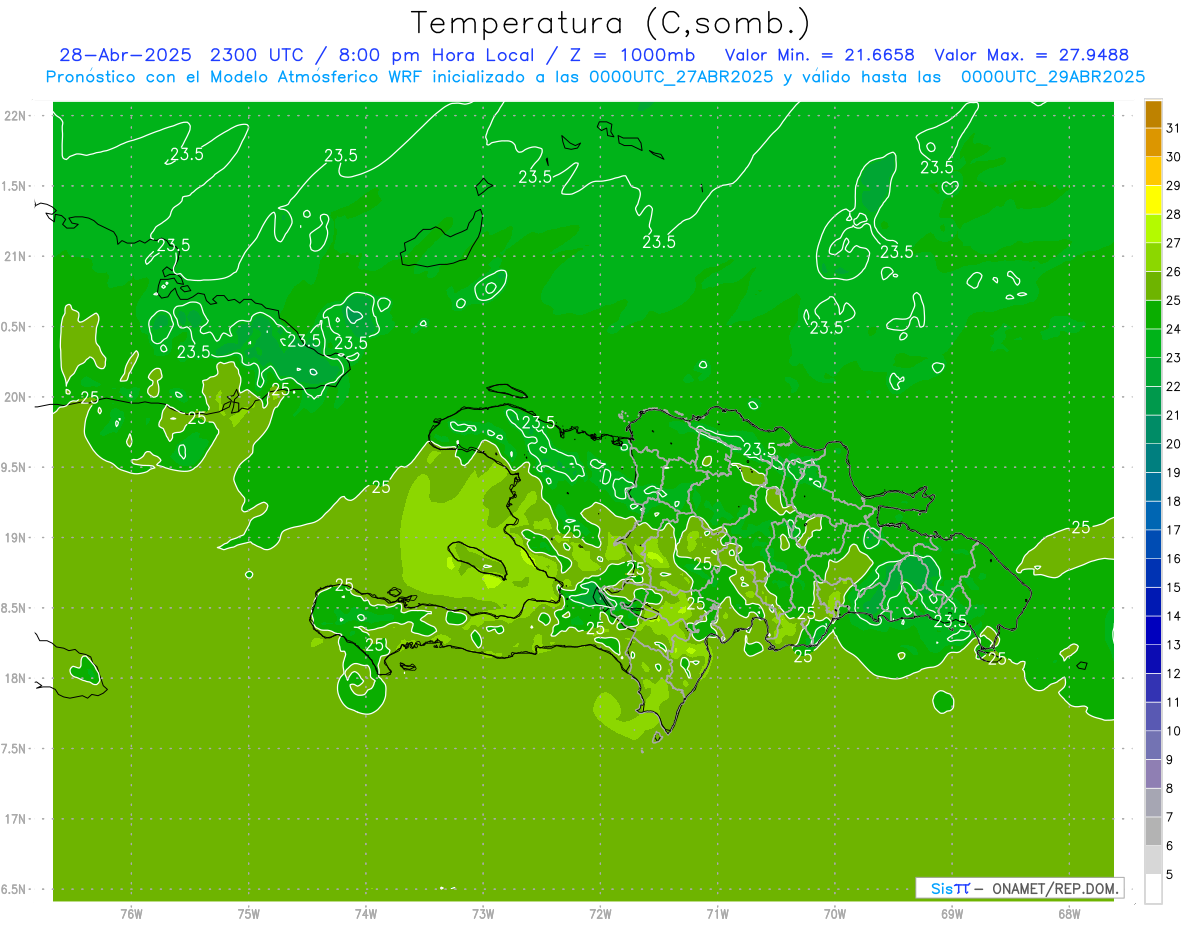This screenshot has height=927, width=1200.
Task: Select the "69W" longitude label
Action: click(x=951, y=913)
